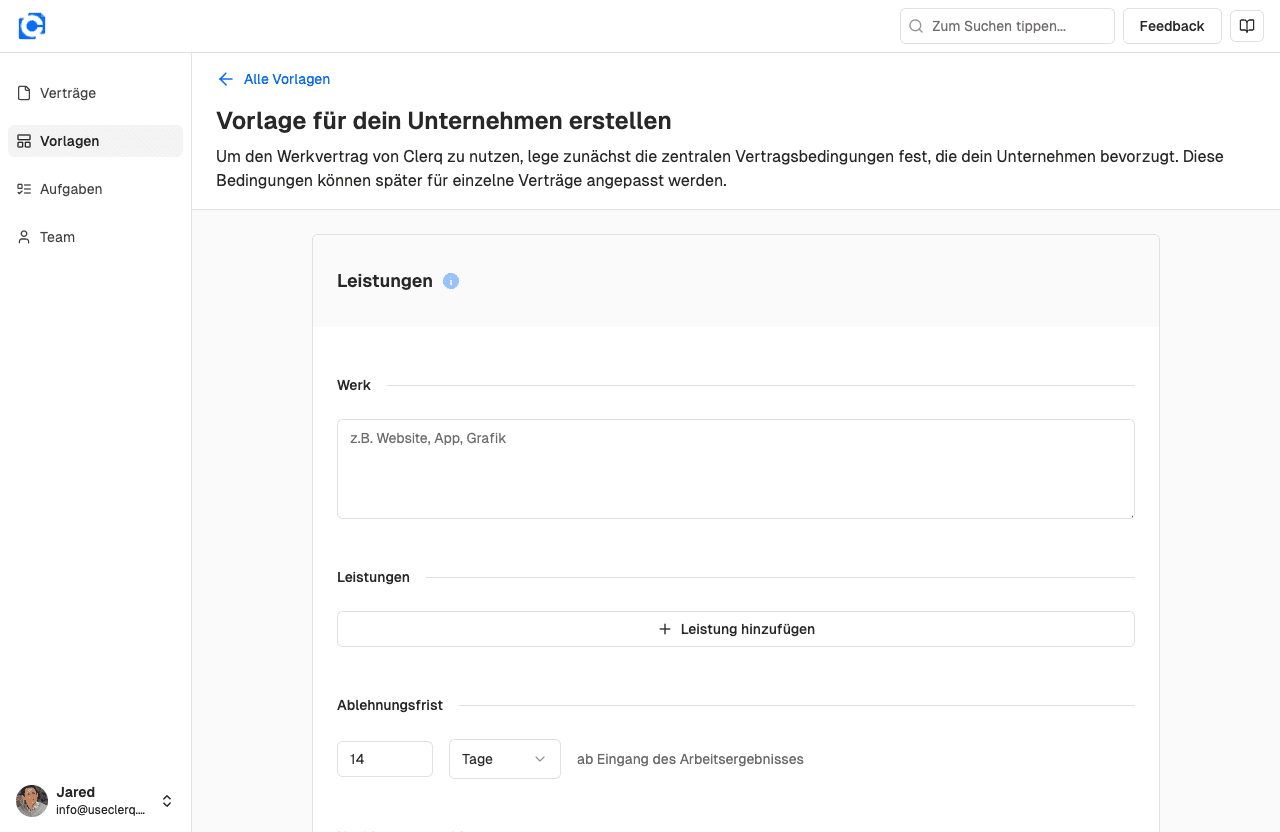Click the Clerq logo
The height and width of the screenshot is (832, 1280).
click(x=31, y=25)
